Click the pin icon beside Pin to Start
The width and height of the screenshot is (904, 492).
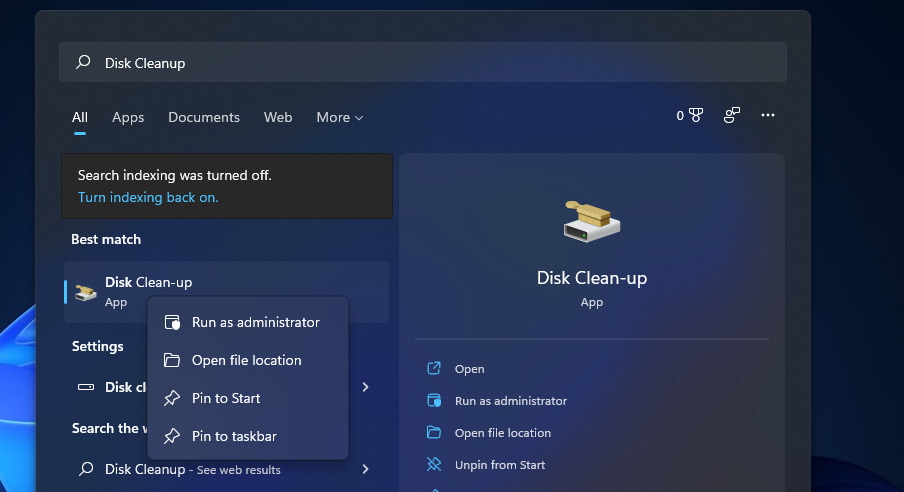pos(172,398)
